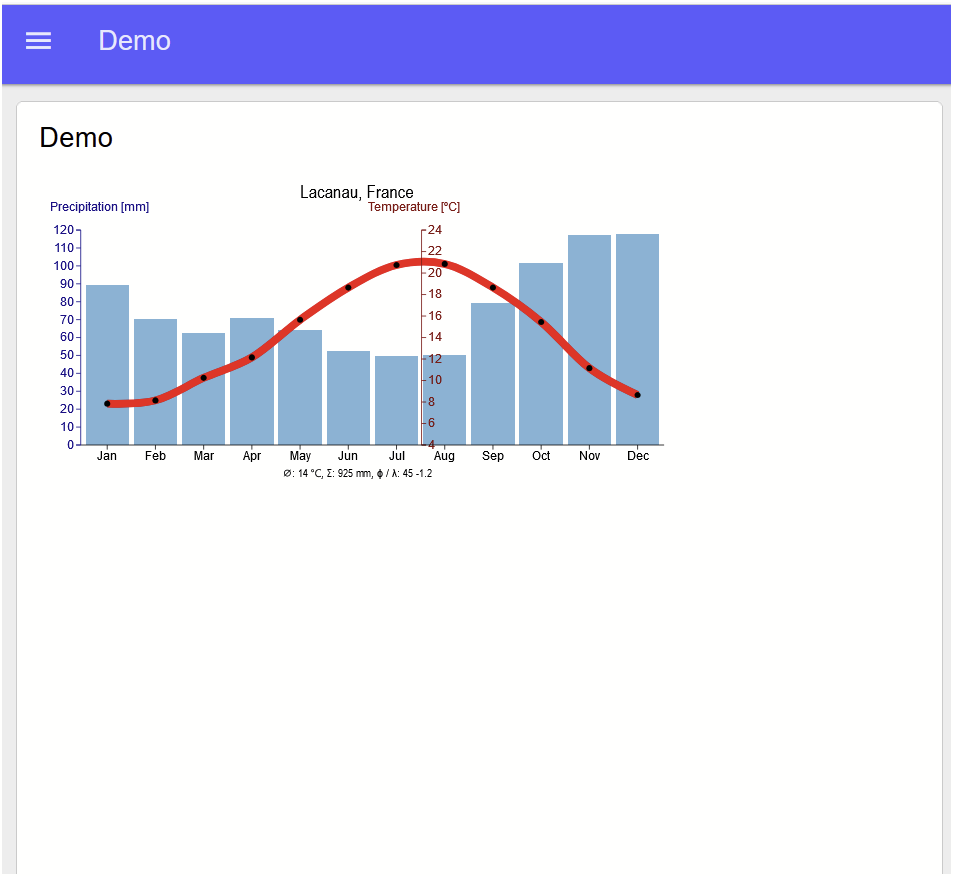This screenshot has height=876, width=953.
Task: Click the September precipitation bar
Action: [493, 374]
